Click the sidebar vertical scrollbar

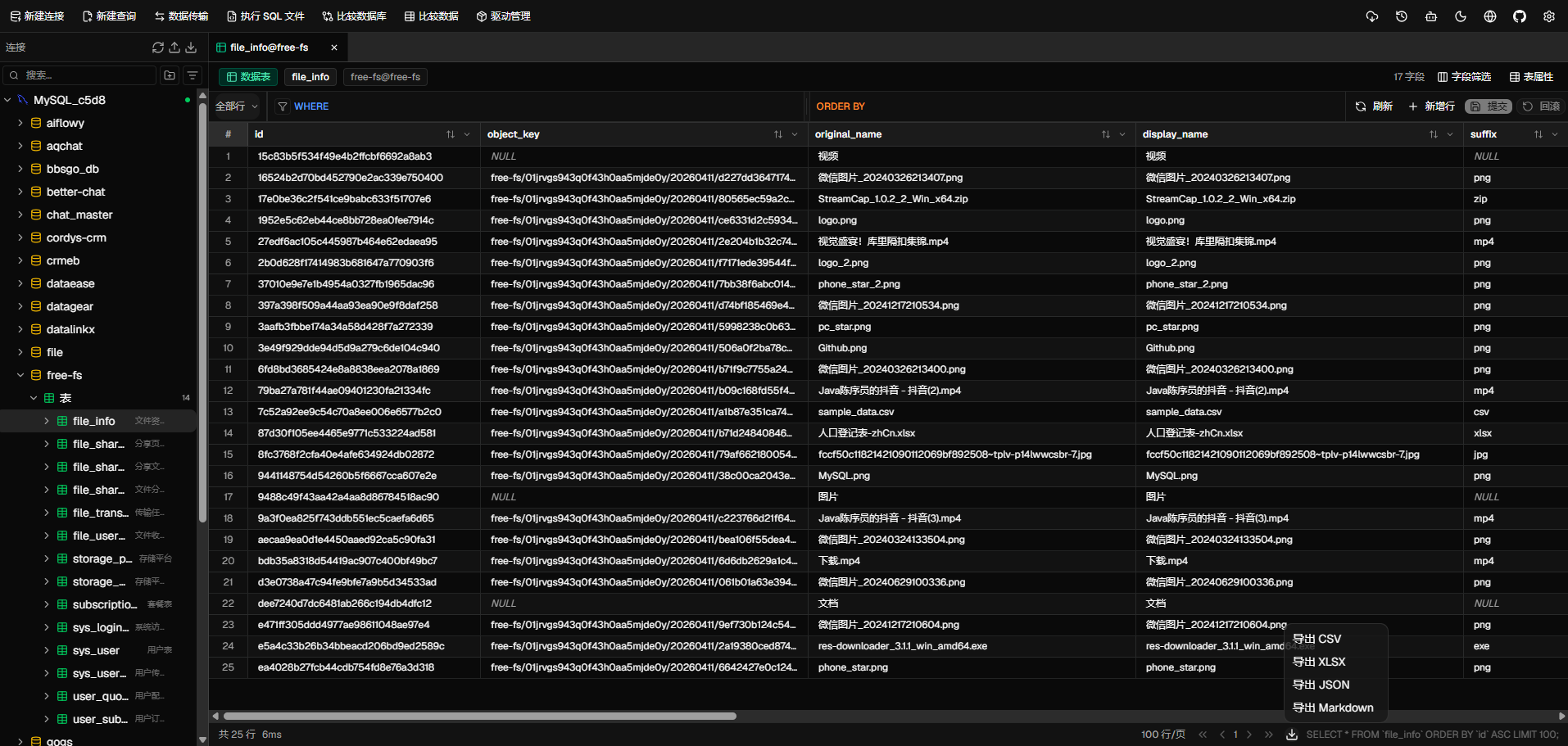click(x=202, y=313)
